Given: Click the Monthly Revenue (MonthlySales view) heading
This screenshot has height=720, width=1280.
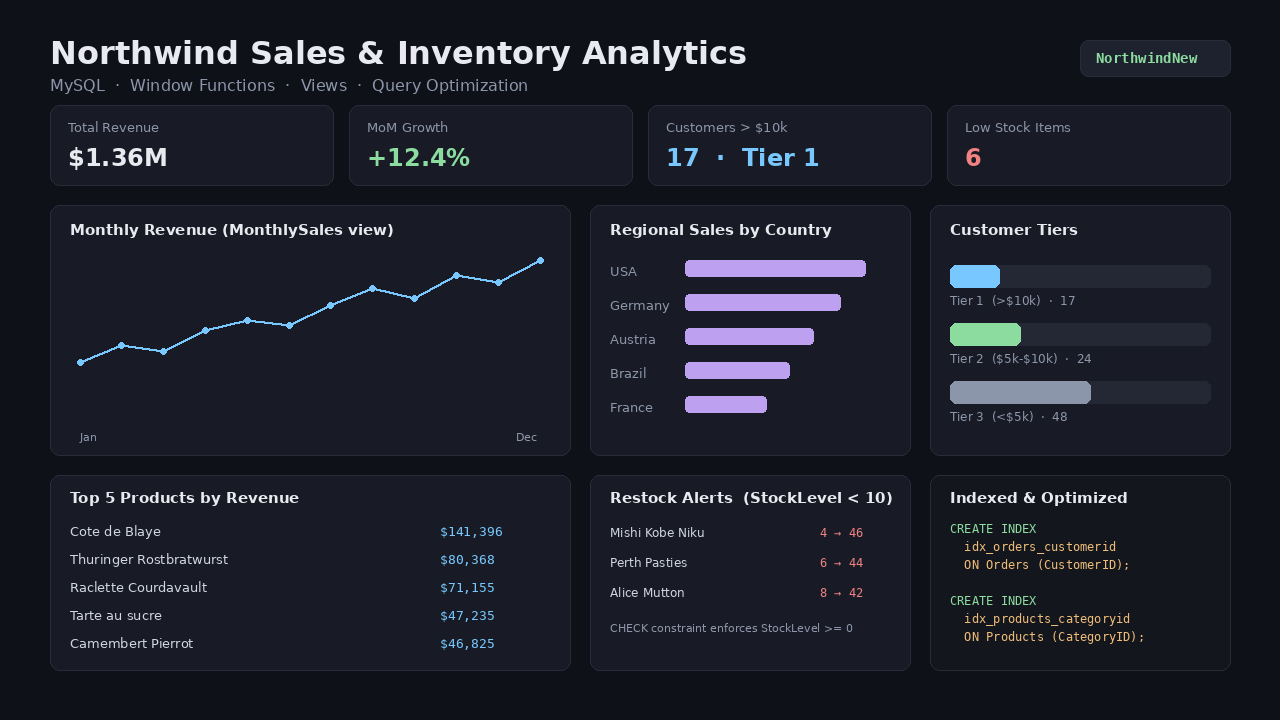Looking at the screenshot, I should pyautogui.click(x=232, y=230).
